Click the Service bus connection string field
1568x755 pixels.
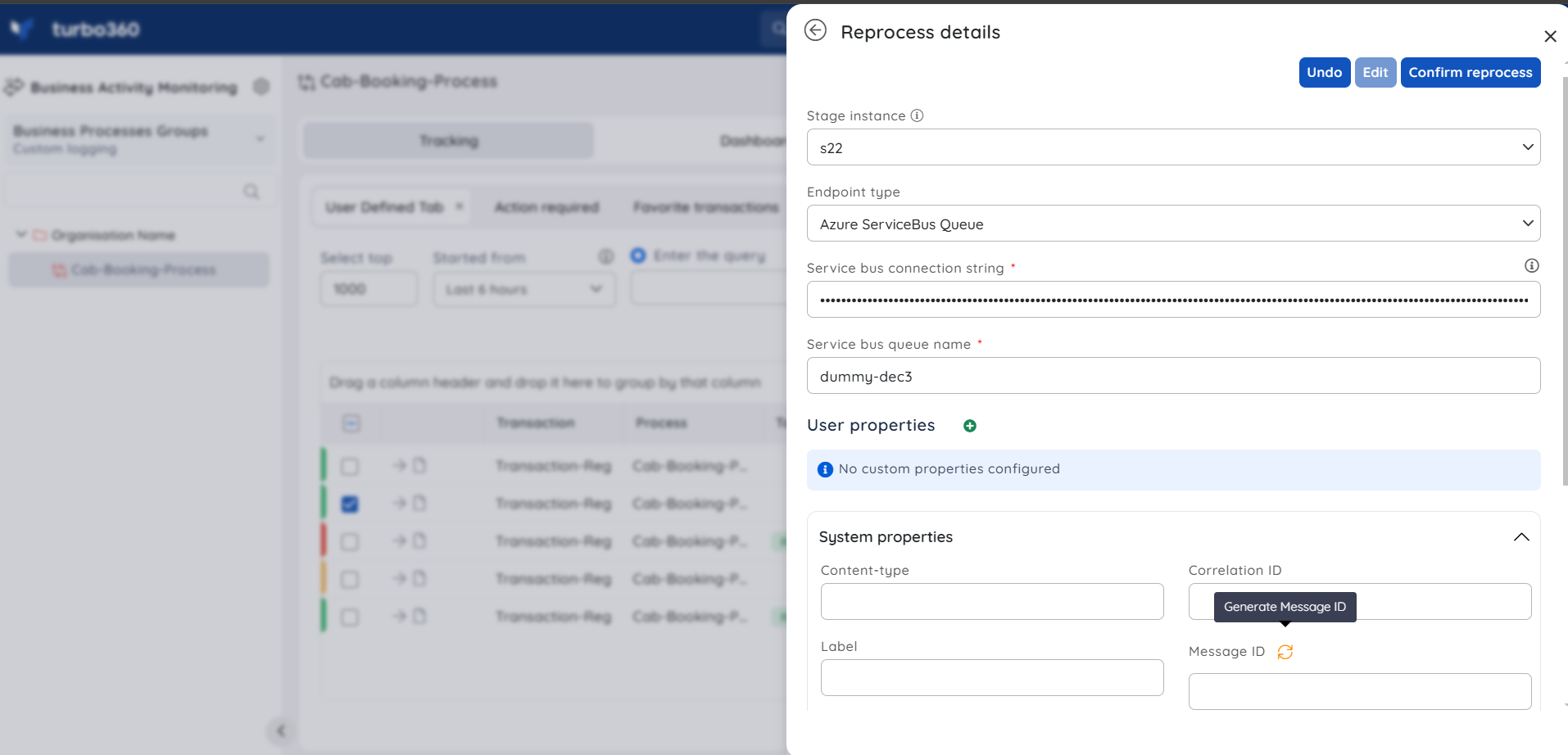point(1173,300)
